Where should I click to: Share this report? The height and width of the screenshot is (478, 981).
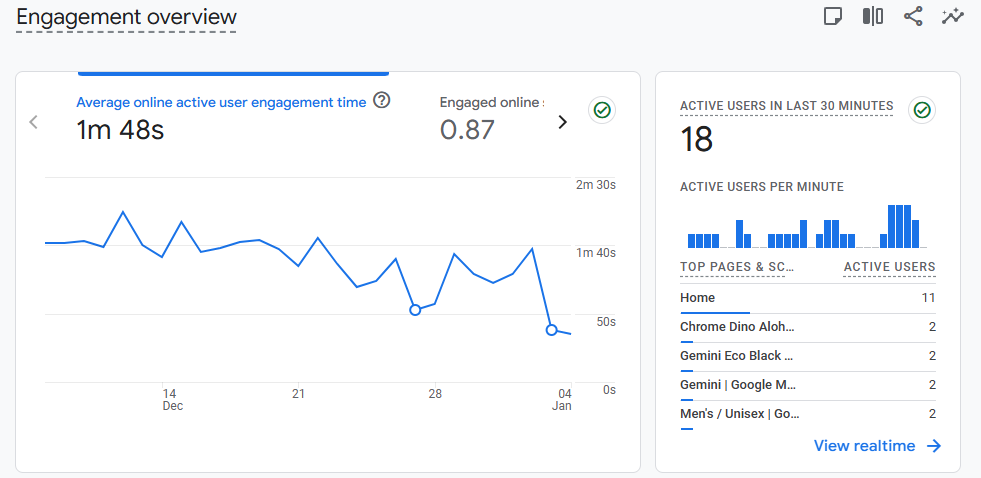coord(913,16)
